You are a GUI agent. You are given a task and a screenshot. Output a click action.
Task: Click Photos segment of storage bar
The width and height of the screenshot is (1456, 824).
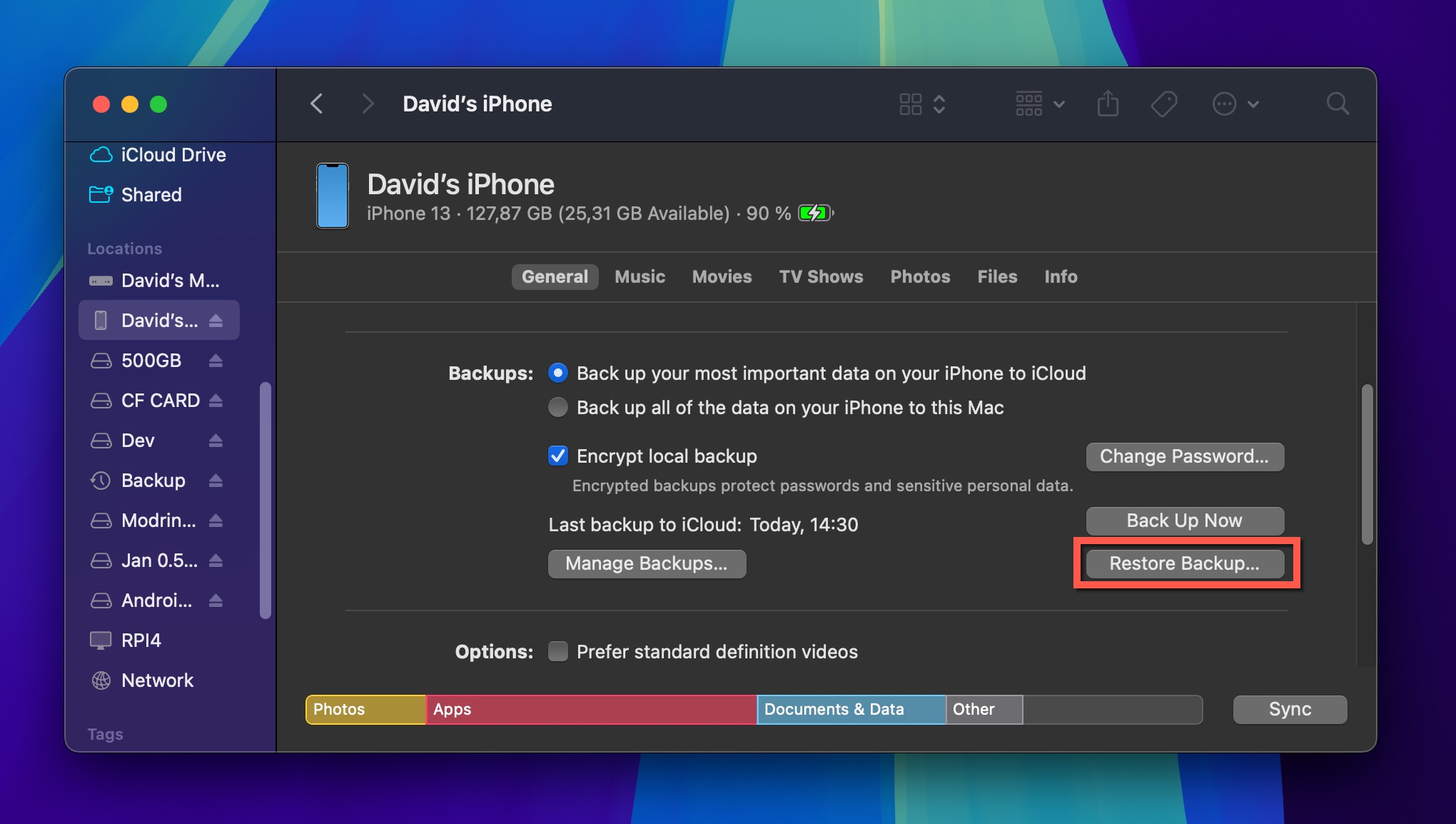(365, 710)
